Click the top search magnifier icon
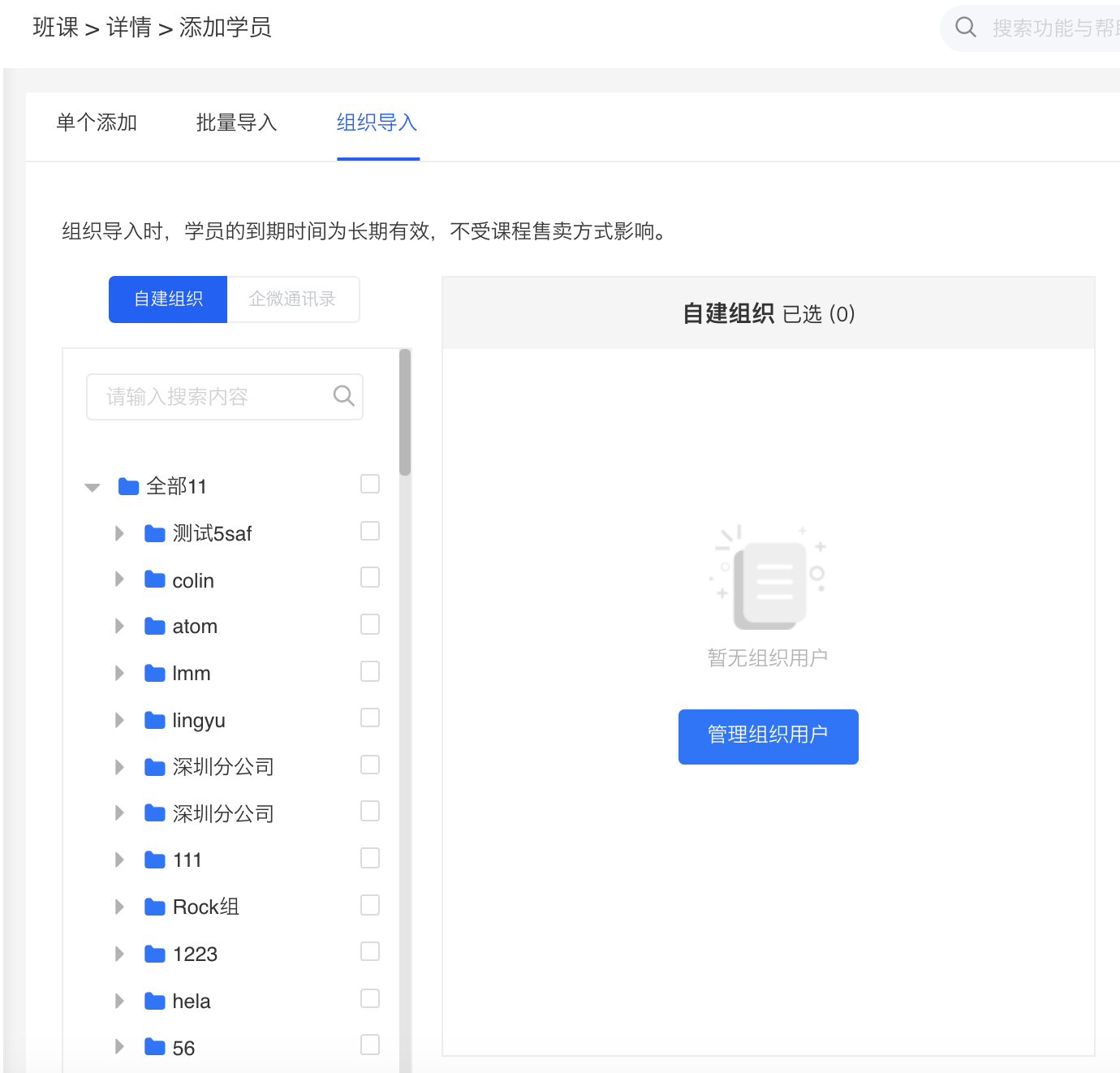1120x1073 pixels. 966,28
